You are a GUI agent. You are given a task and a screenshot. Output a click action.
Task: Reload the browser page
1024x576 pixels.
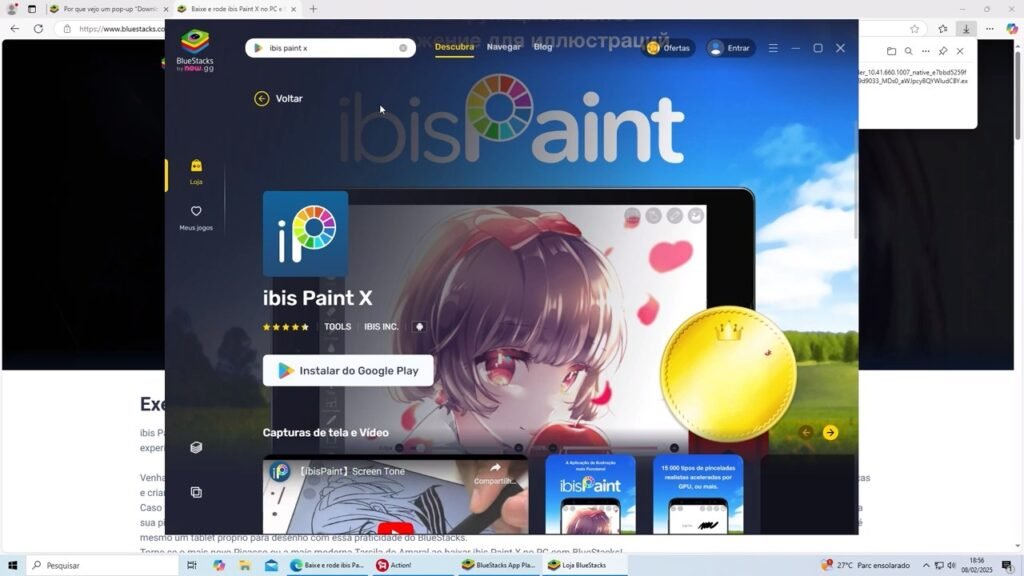tap(39, 29)
